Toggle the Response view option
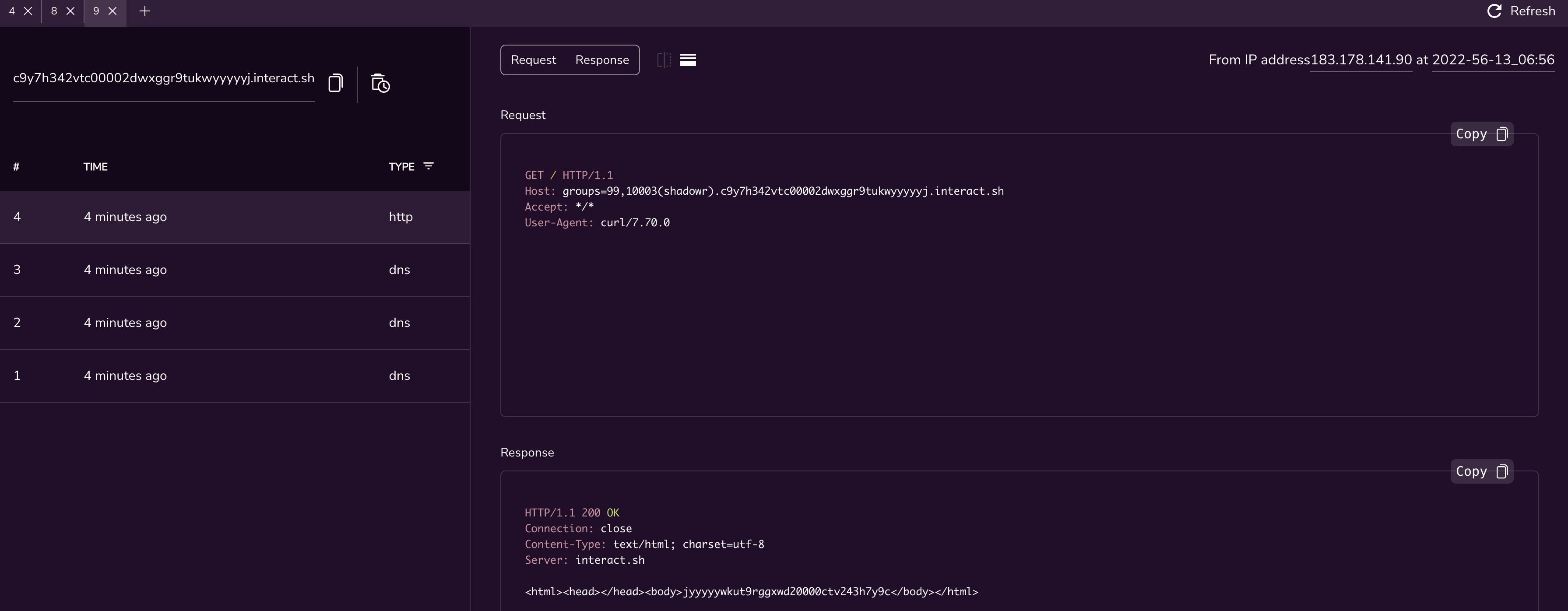1568x611 pixels. 602,60
